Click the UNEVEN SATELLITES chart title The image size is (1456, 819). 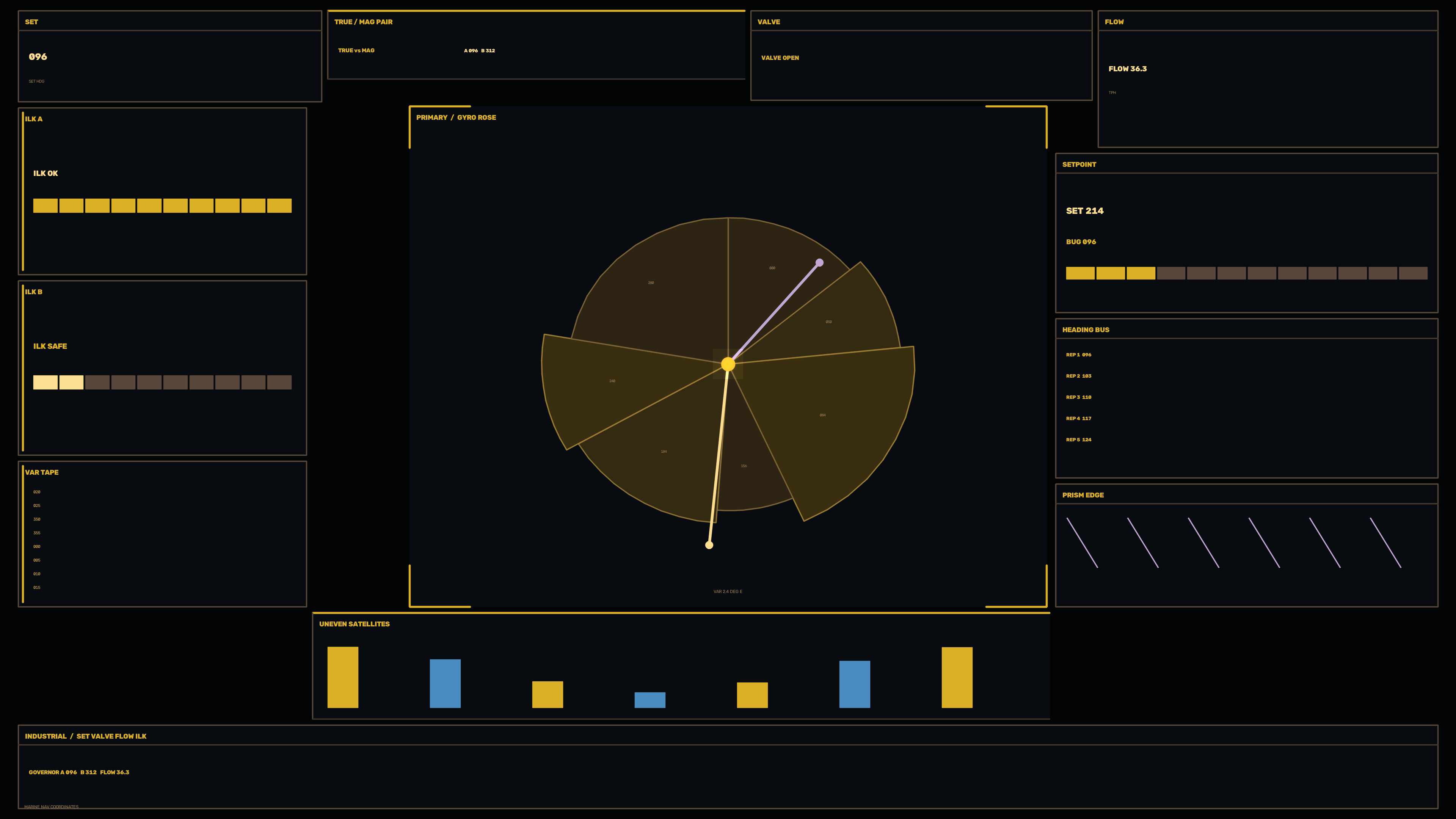point(355,624)
